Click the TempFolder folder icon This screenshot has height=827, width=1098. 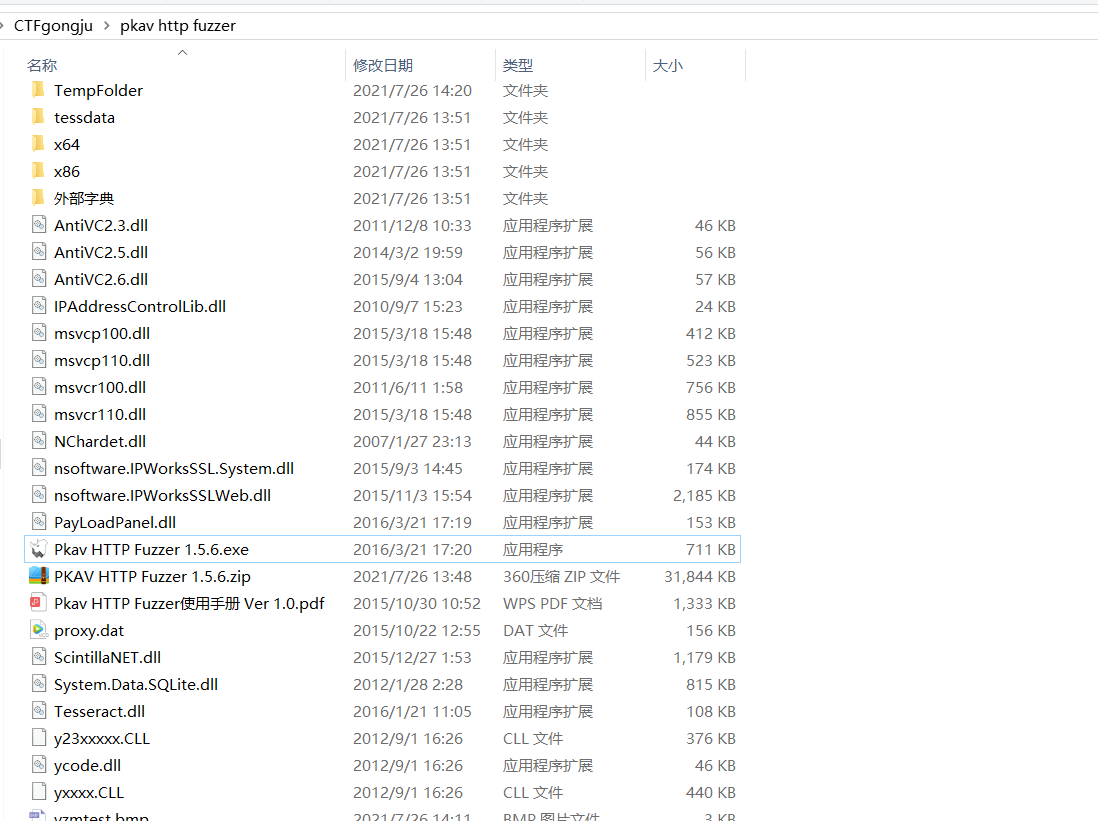click(39, 90)
